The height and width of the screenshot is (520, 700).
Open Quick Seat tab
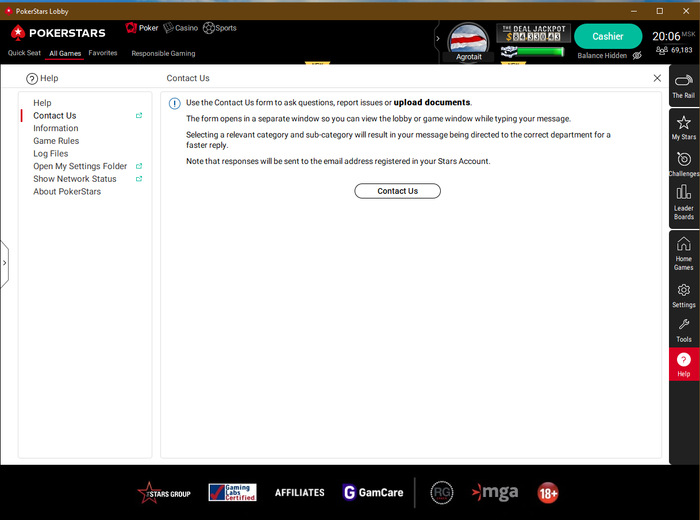(x=24, y=53)
